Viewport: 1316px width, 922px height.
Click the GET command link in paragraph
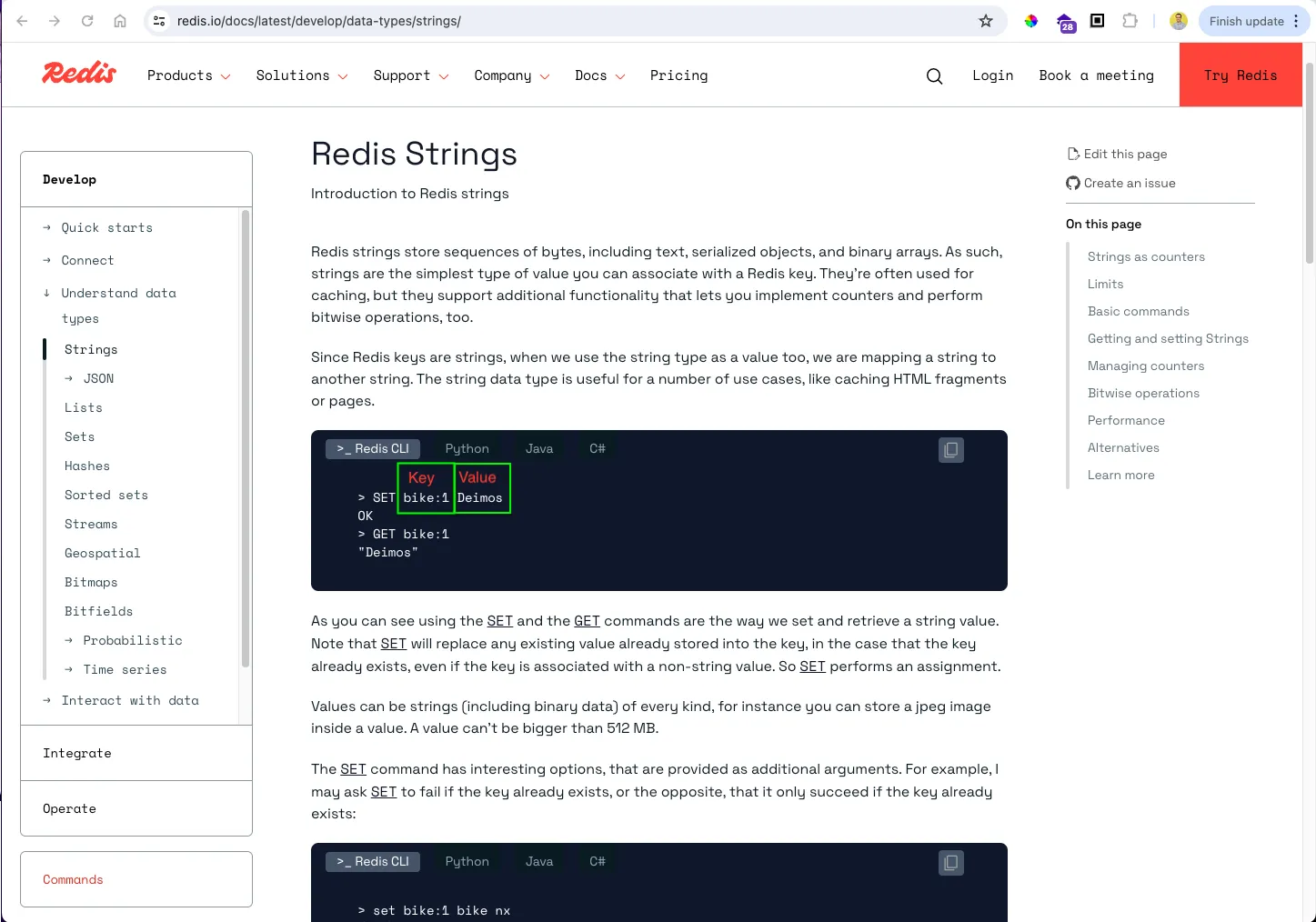(x=587, y=621)
